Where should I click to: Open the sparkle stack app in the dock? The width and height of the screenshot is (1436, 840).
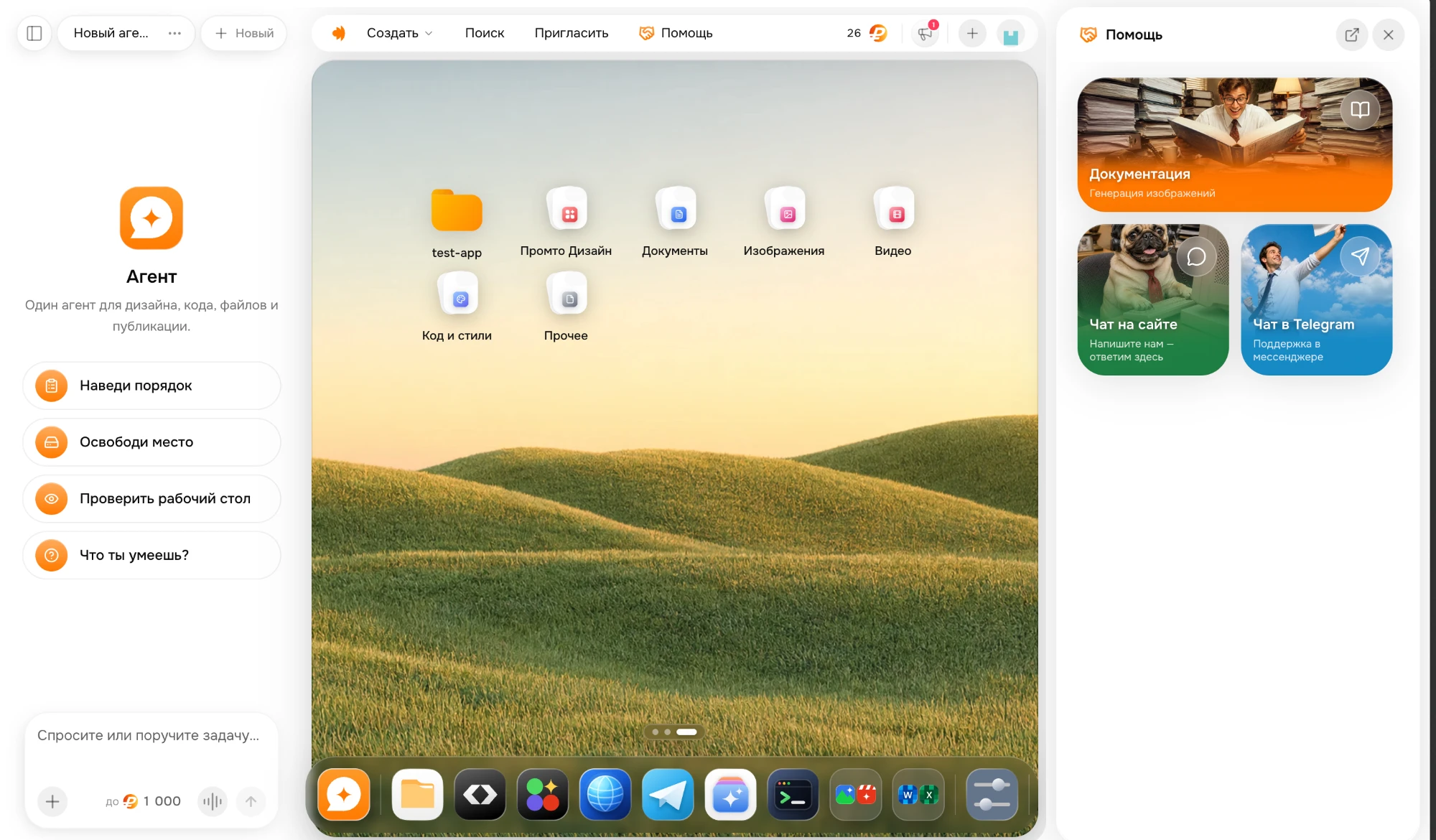pyautogui.click(x=731, y=795)
